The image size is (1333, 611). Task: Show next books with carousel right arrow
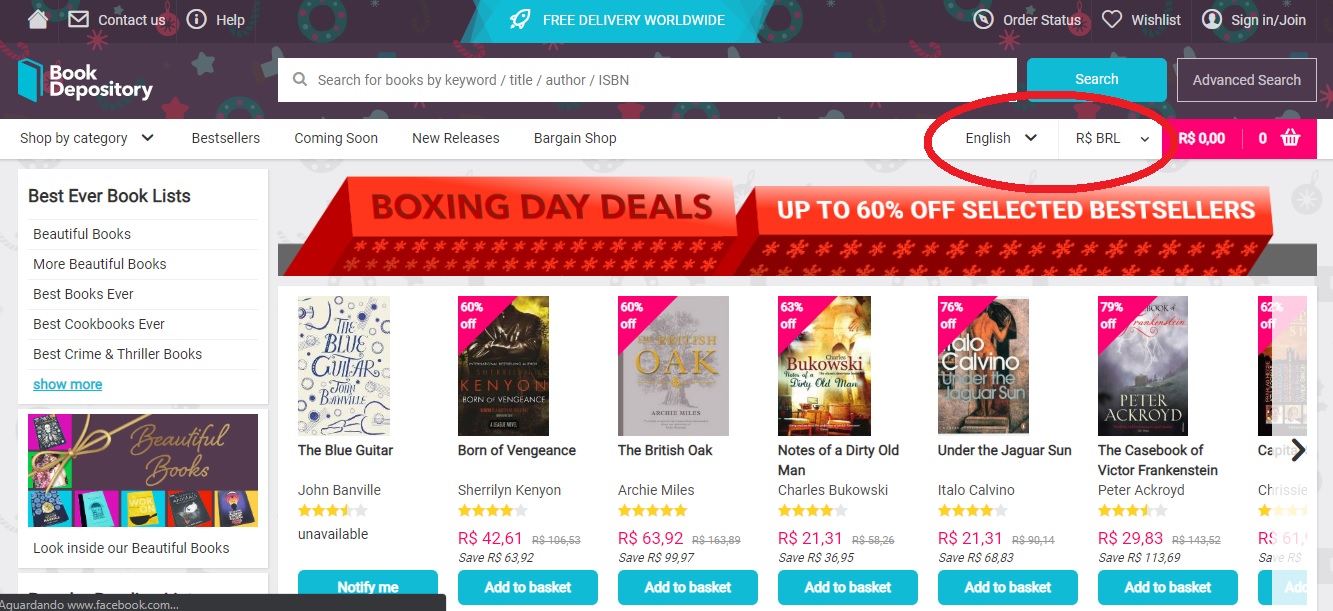(1298, 450)
